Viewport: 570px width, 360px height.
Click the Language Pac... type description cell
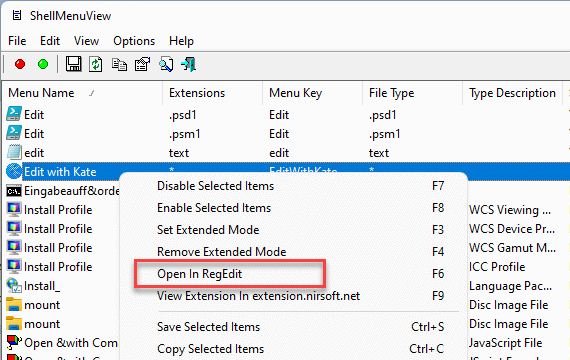point(510,286)
